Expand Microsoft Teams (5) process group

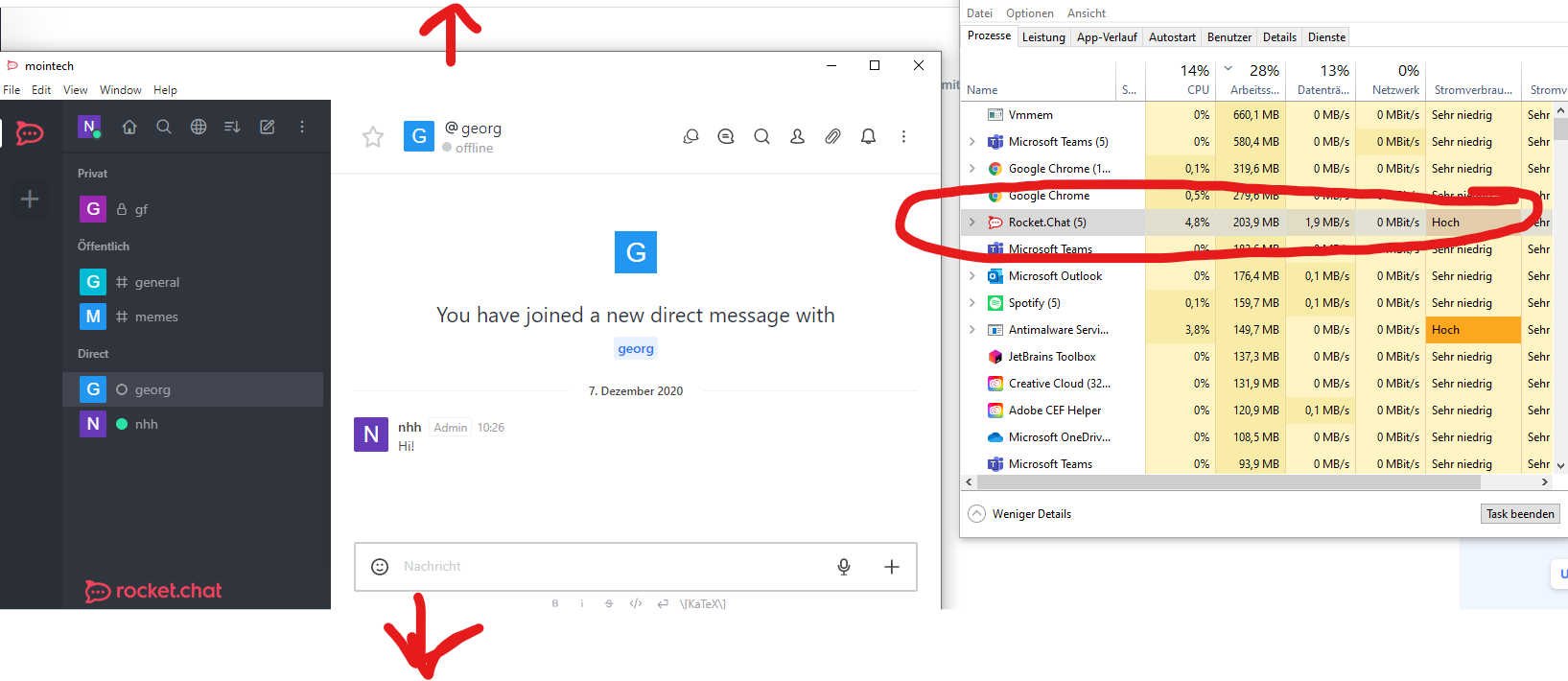[x=971, y=142]
